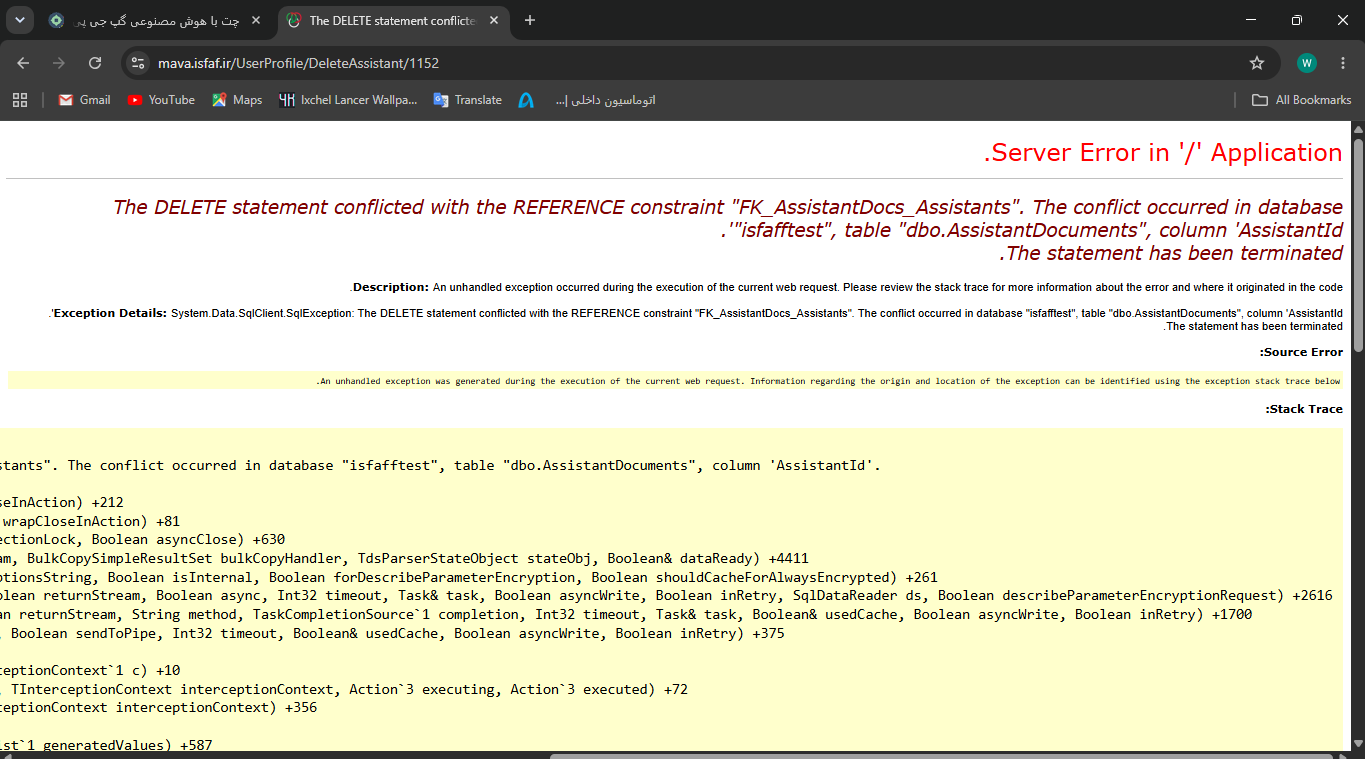Click the stack trace line ending +4411
The height and width of the screenshot is (759, 1365).
coord(404,558)
